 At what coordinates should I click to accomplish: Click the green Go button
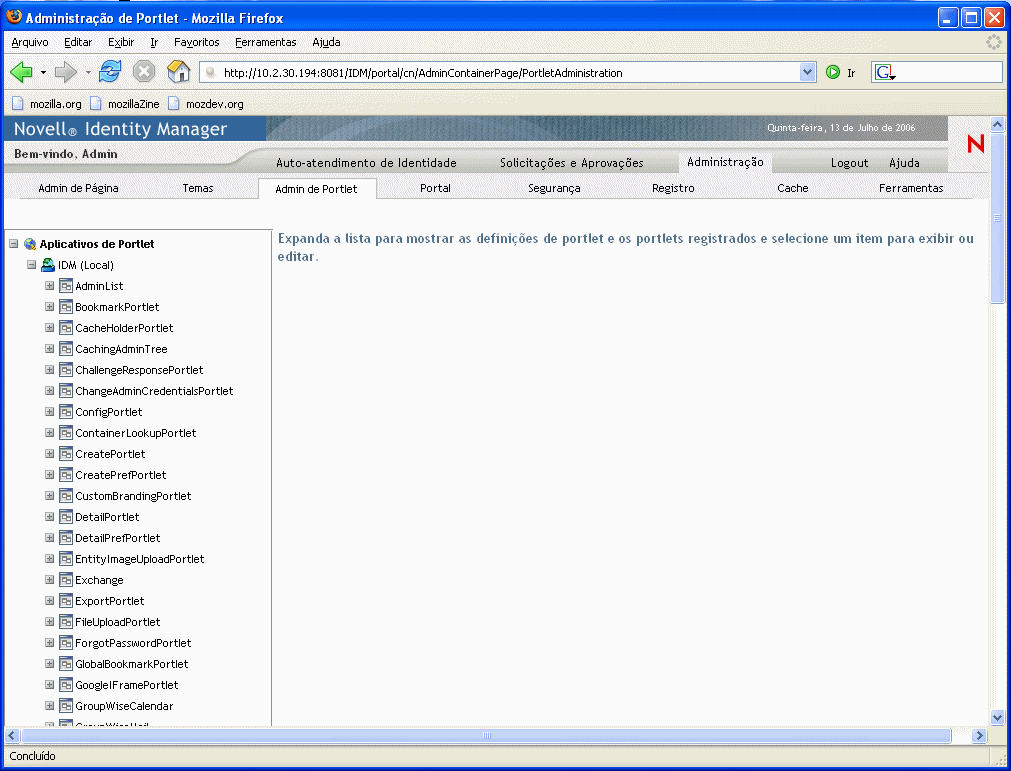(833, 72)
